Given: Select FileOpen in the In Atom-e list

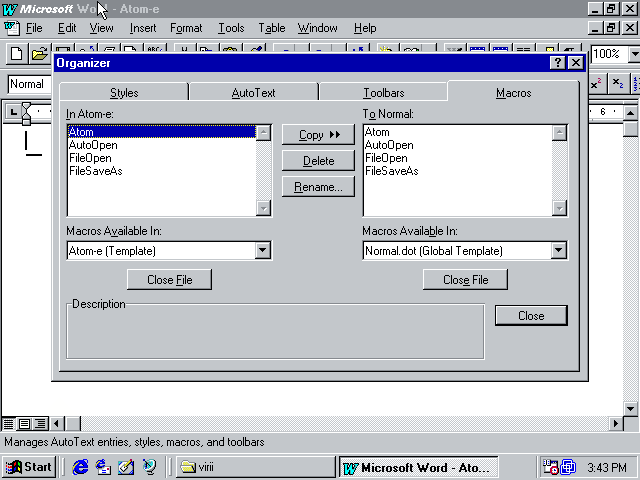Looking at the screenshot, I should point(162,158).
